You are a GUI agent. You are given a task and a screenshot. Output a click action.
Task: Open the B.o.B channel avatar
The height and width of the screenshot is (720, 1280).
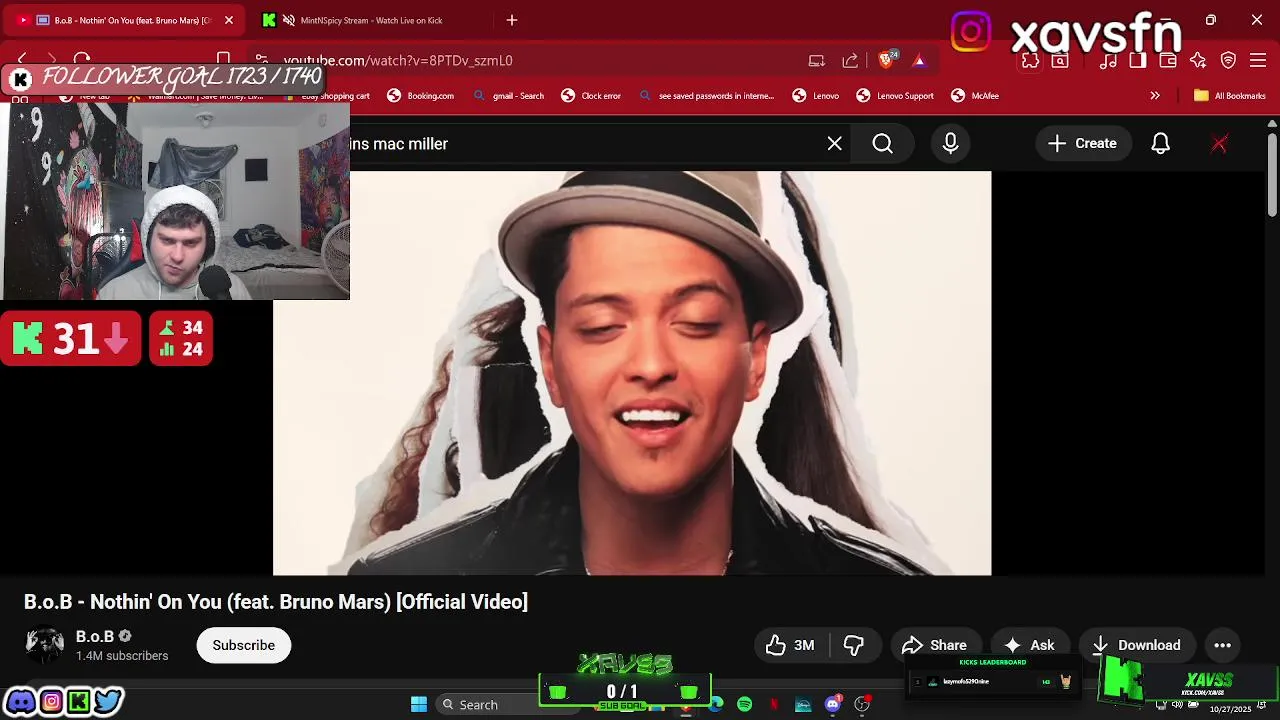point(44,645)
